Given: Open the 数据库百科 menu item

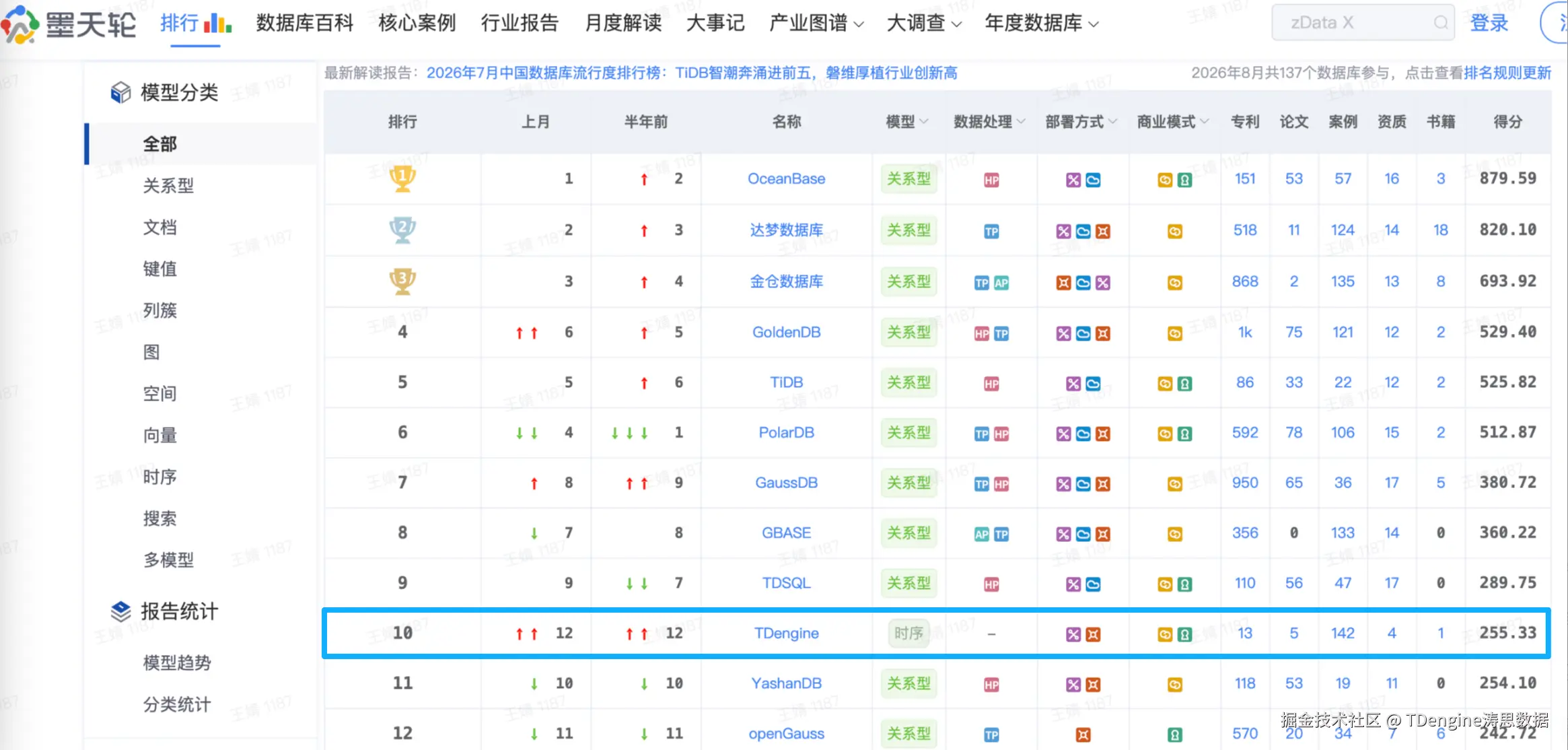Looking at the screenshot, I should (x=305, y=24).
